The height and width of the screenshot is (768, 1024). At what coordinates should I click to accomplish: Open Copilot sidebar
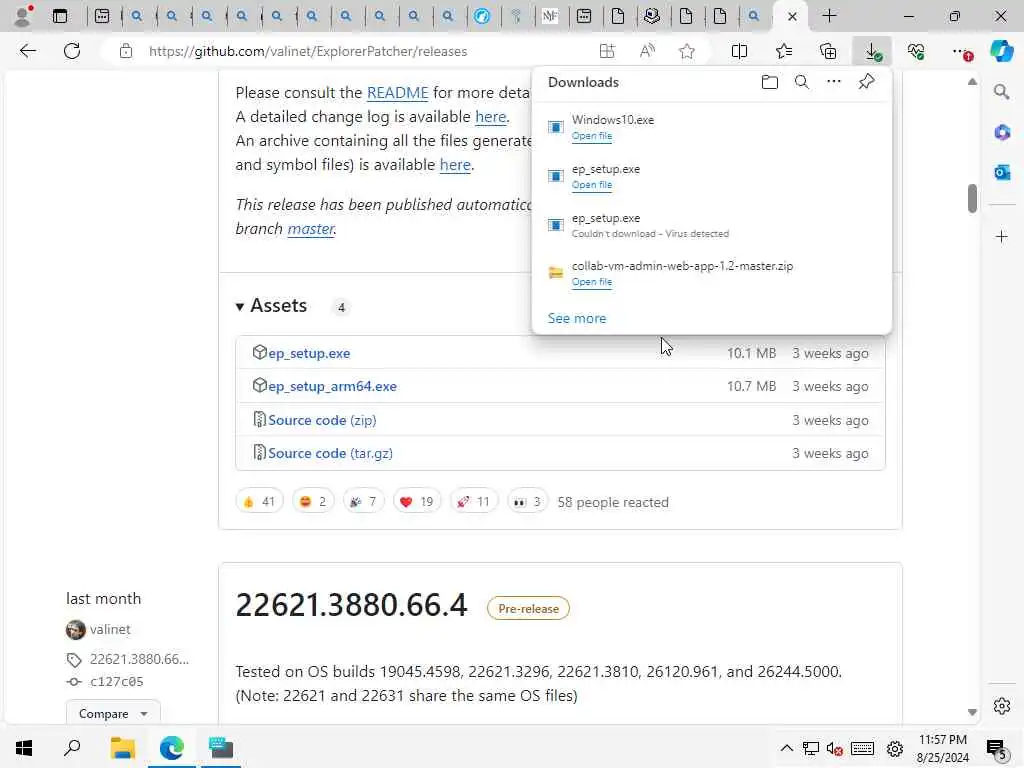1002,51
